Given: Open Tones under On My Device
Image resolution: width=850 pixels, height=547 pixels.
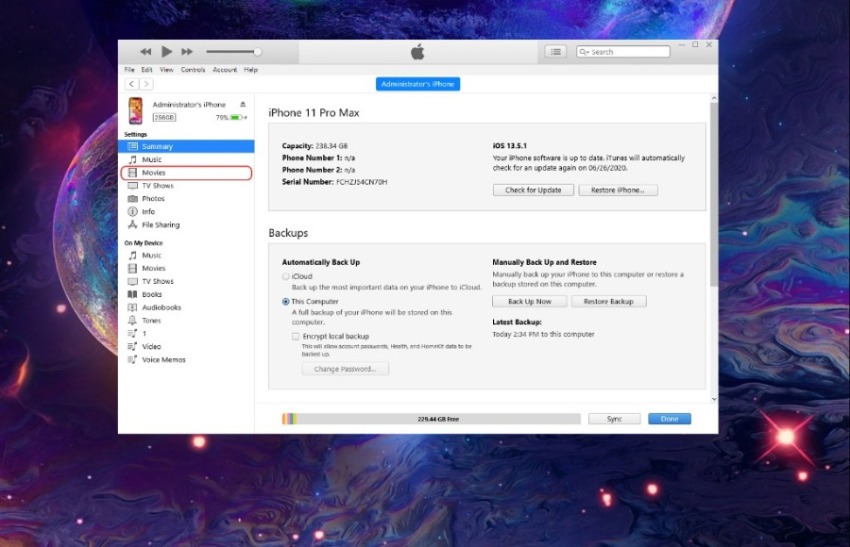Looking at the screenshot, I should point(186,320).
